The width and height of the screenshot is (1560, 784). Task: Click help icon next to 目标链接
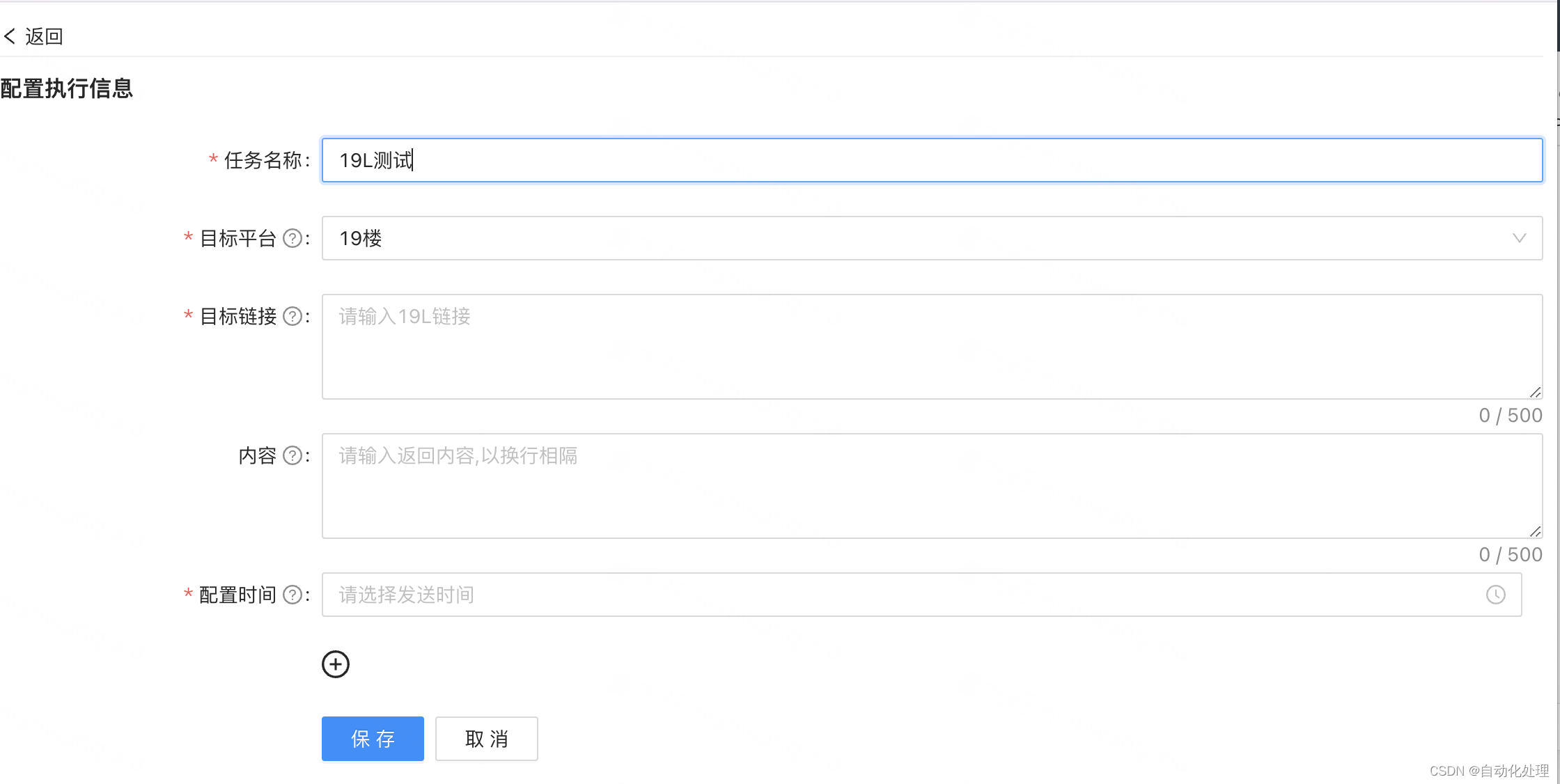click(x=293, y=317)
